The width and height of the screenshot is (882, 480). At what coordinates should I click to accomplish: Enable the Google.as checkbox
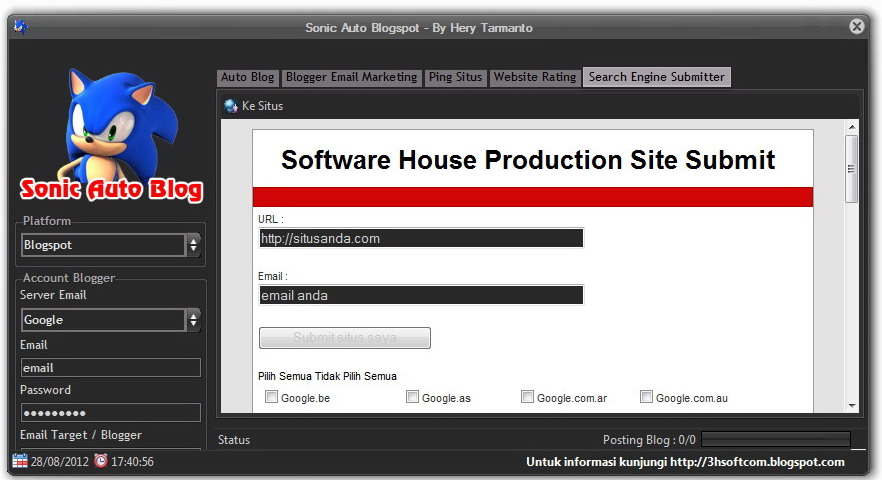[x=412, y=397]
